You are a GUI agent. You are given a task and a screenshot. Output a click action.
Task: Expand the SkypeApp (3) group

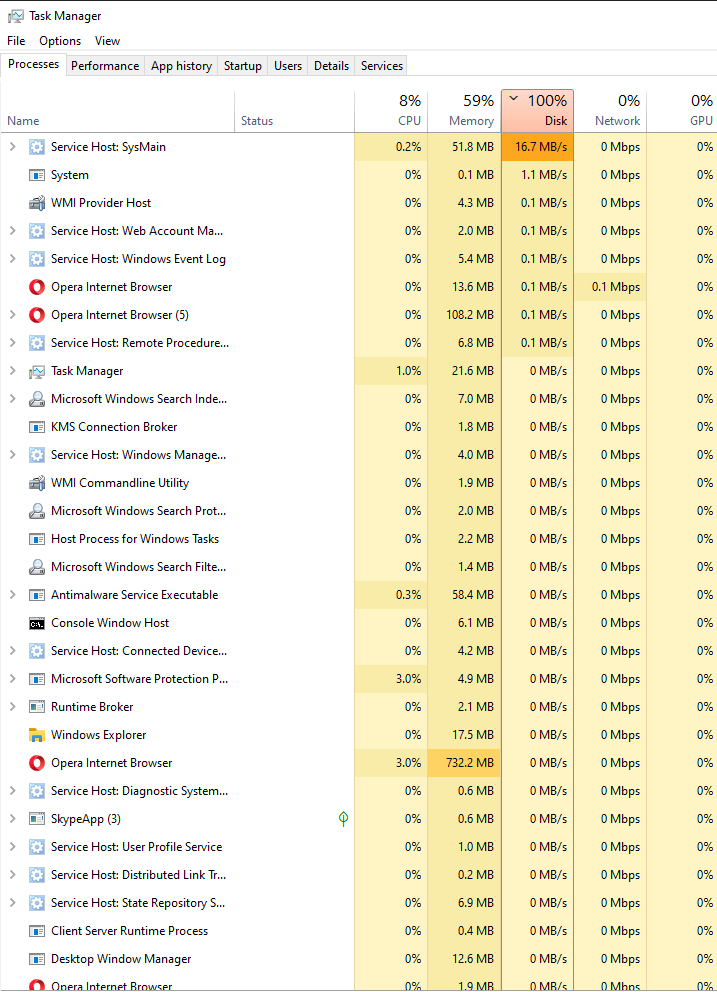13,819
